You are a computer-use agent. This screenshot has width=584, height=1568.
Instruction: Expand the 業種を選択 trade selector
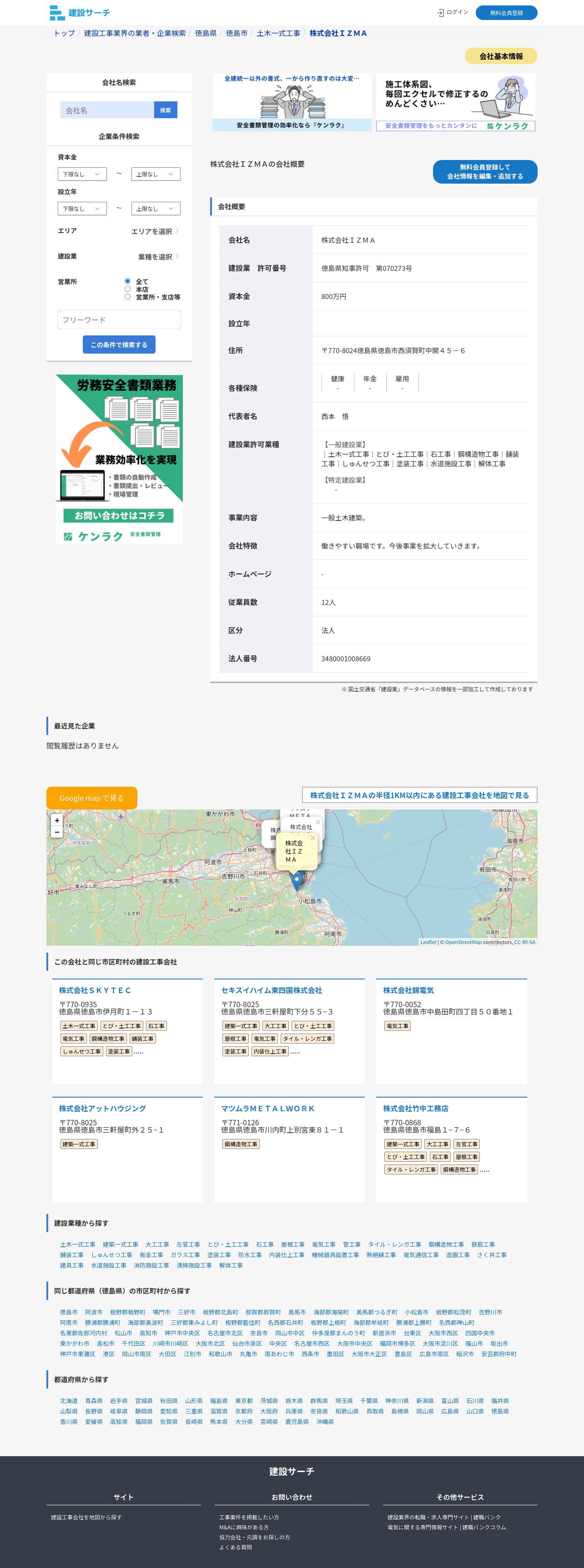[x=158, y=257]
